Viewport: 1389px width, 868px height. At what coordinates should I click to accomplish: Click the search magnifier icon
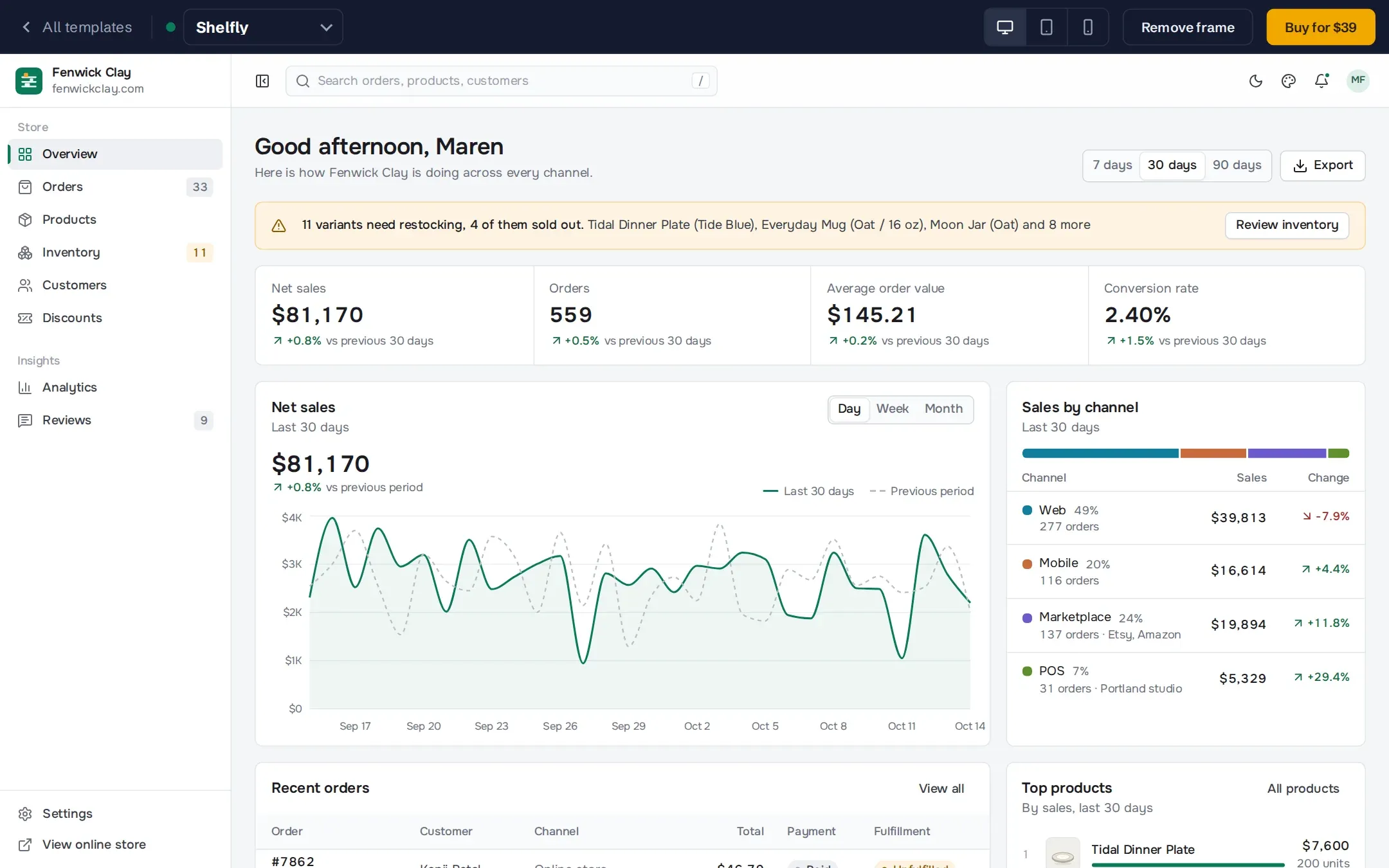[302, 81]
